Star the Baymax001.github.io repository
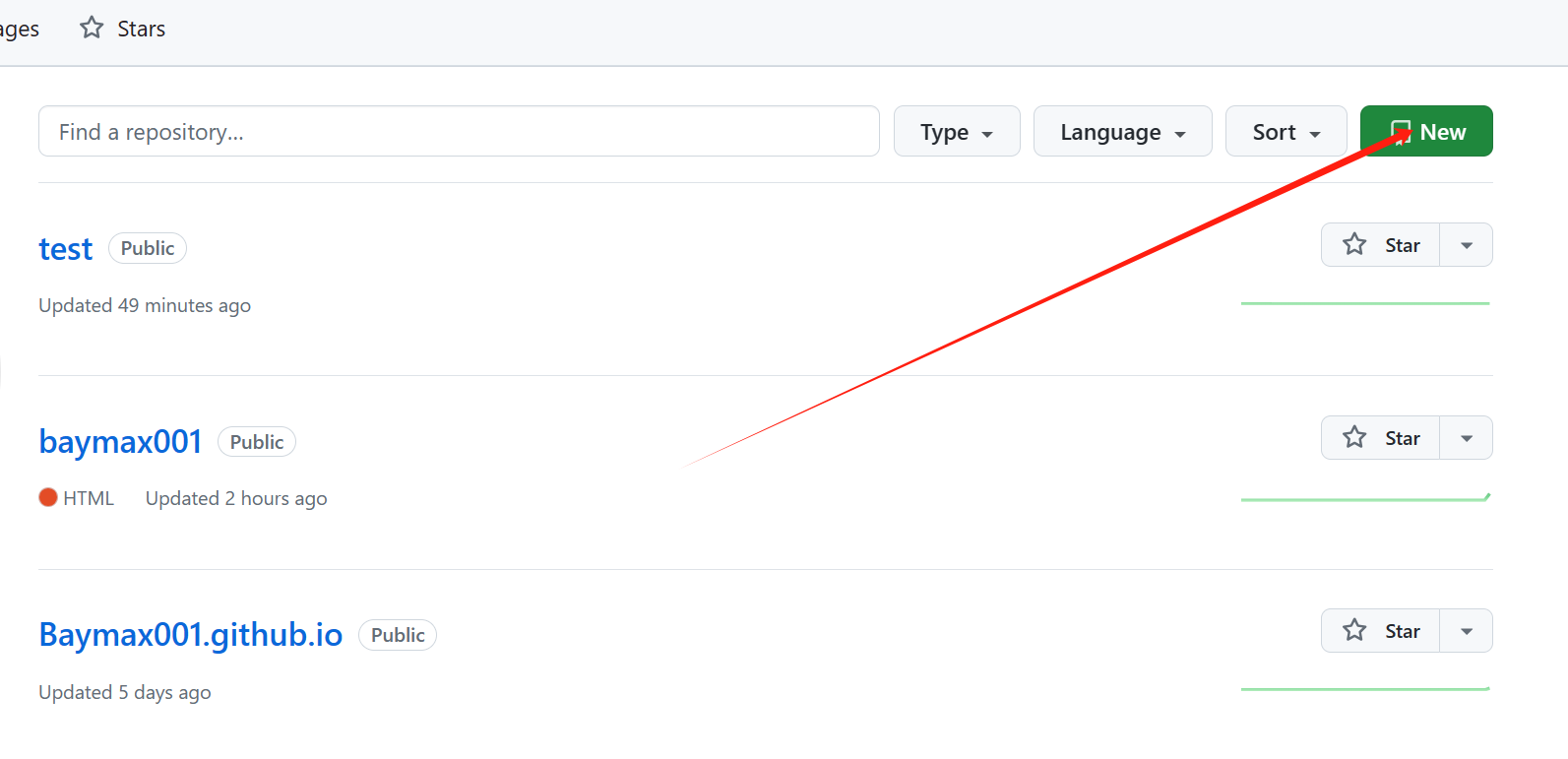Image resolution: width=1568 pixels, height=759 pixels. (1380, 631)
